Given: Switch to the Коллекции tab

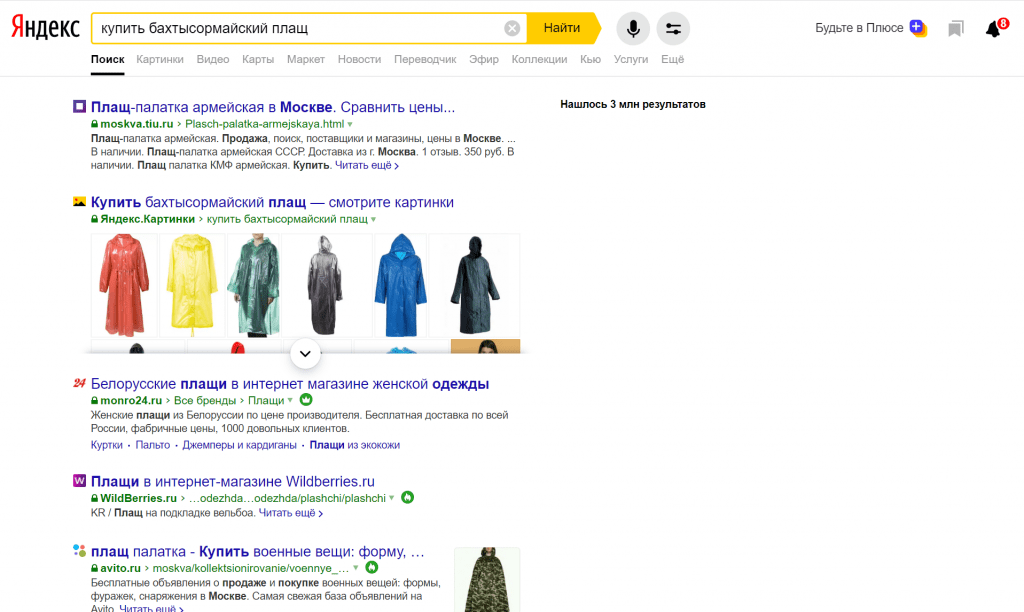Looking at the screenshot, I should [x=539, y=59].
